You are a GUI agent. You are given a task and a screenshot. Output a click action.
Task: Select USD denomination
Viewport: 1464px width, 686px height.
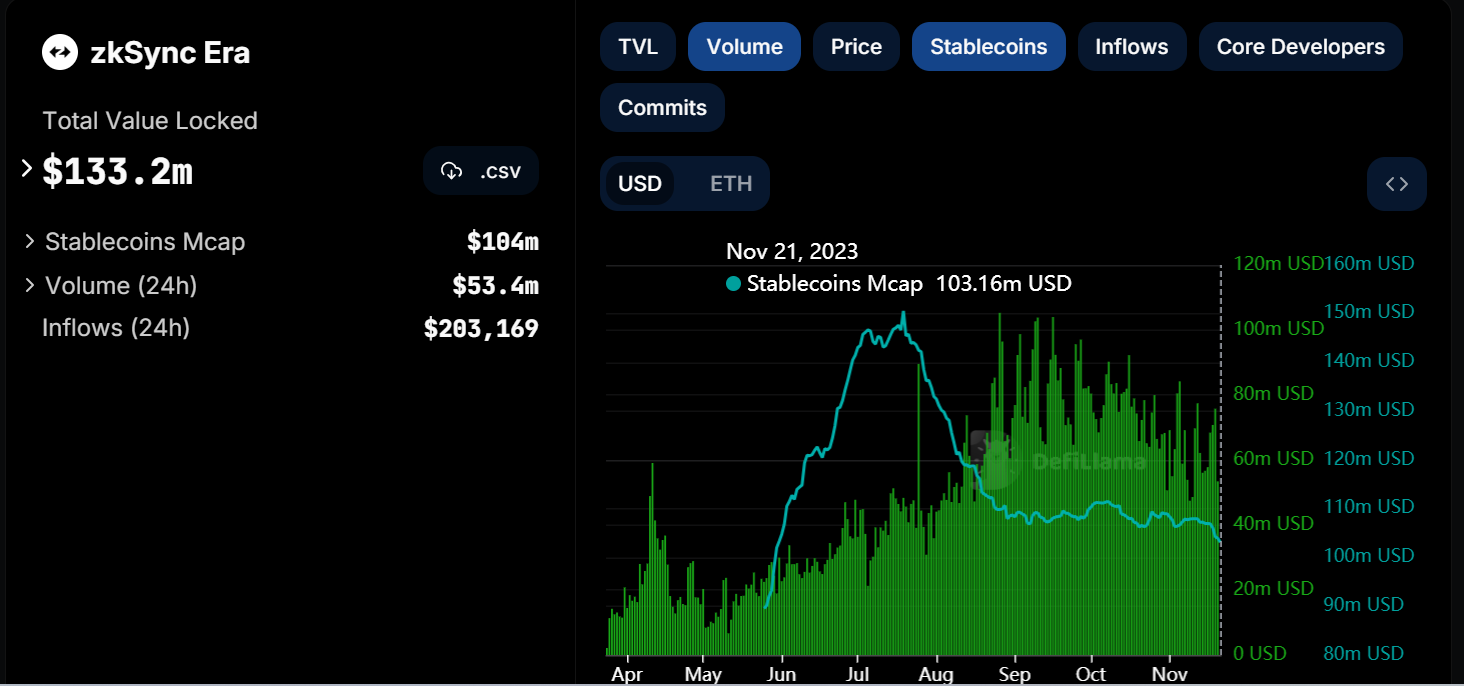640,184
